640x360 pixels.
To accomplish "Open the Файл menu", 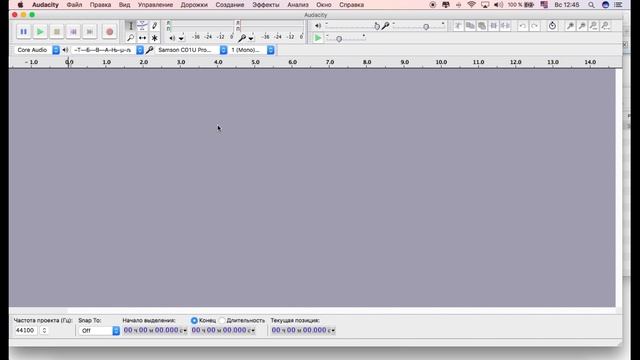I will pyautogui.click(x=74, y=5).
